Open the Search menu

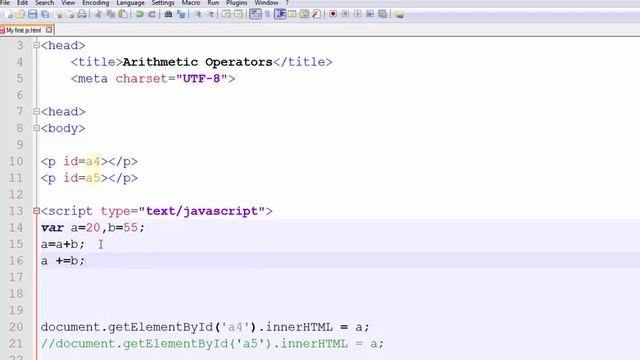click(x=44, y=3)
